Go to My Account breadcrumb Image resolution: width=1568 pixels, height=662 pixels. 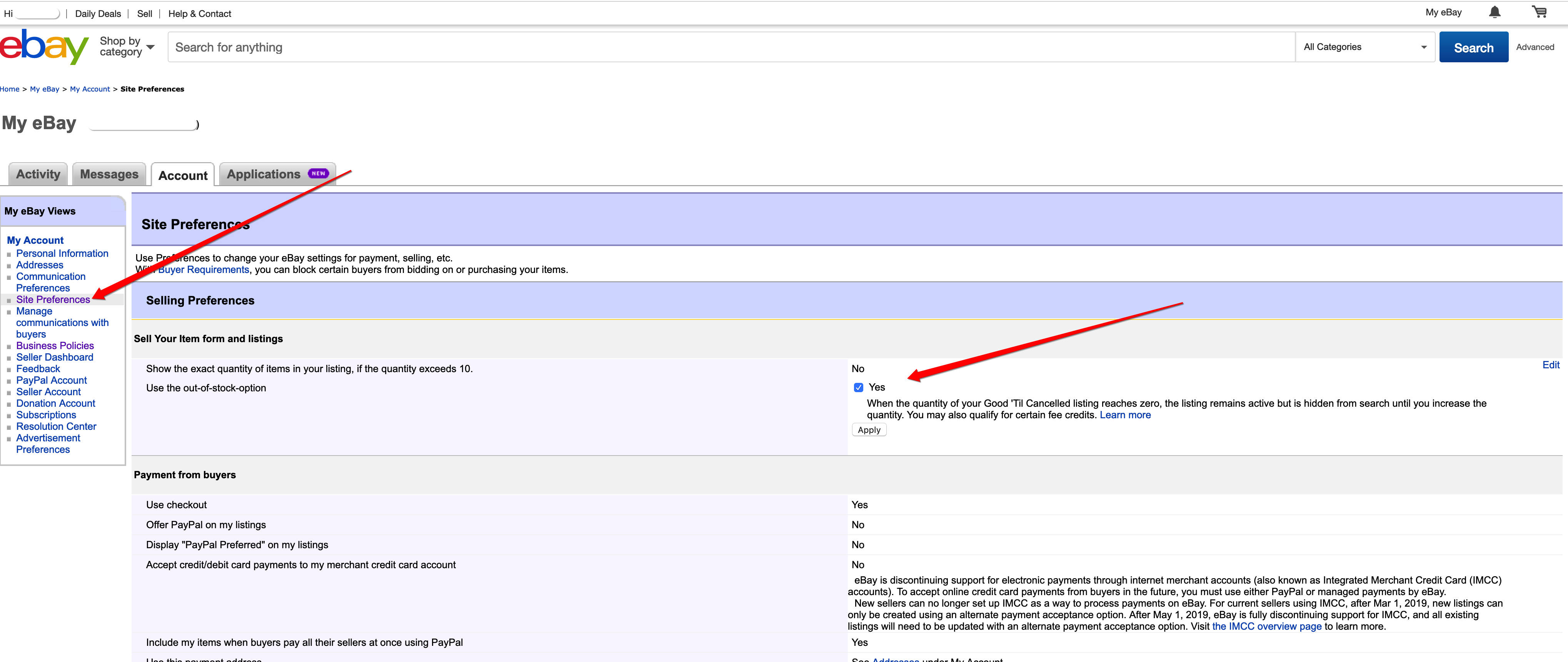coord(90,89)
